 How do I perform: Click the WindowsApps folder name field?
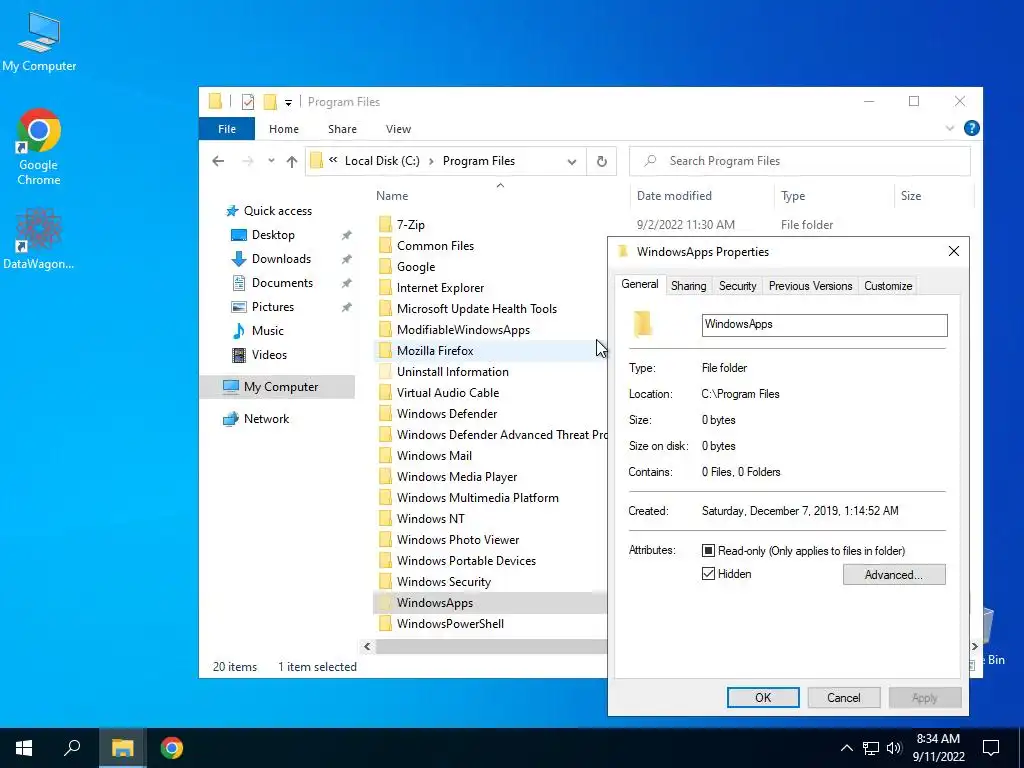click(x=824, y=325)
